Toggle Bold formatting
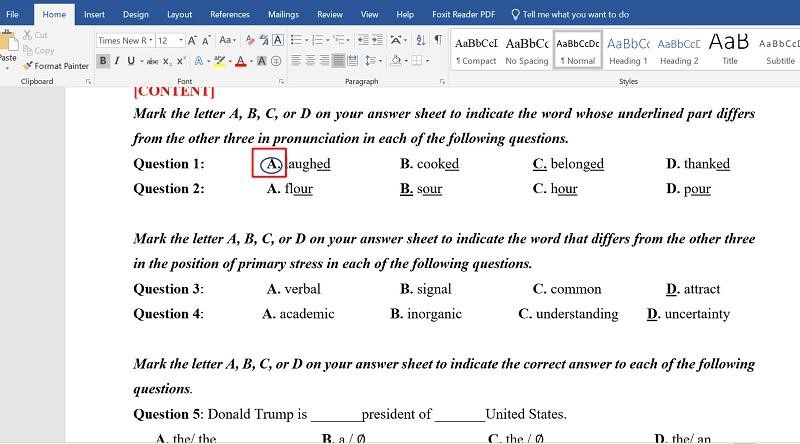Viewport: 800px width, 444px height. click(x=103, y=61)
